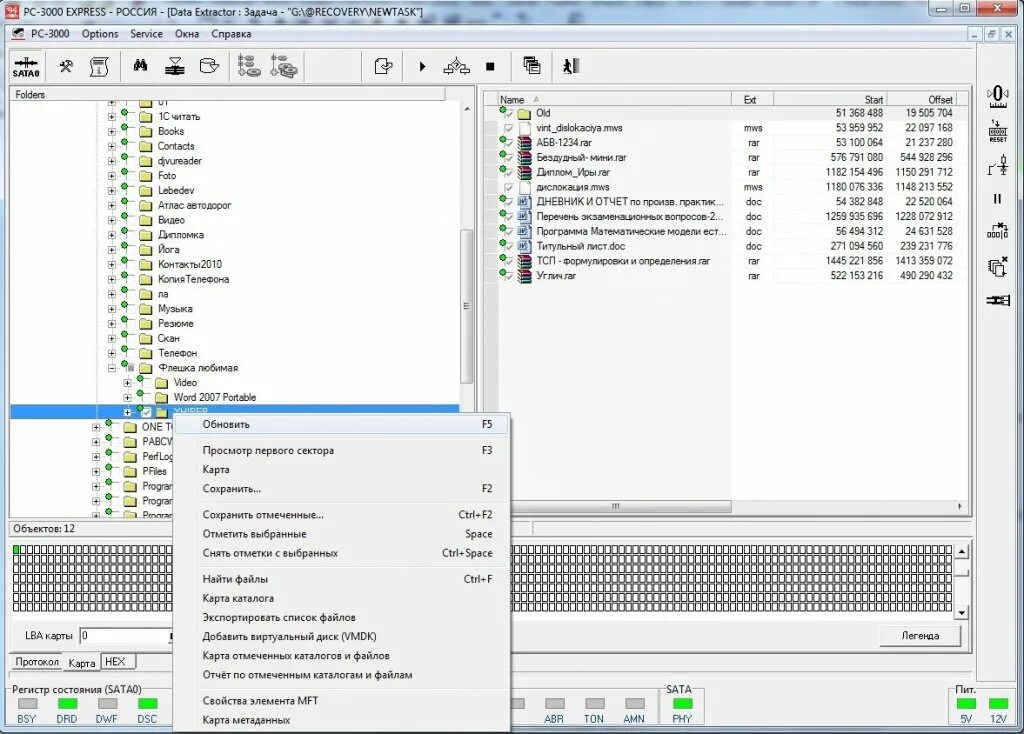Open the scroll info document icon
Image resolution: width=1024 pixels, height=734 pixels.
tap(99, 66)
